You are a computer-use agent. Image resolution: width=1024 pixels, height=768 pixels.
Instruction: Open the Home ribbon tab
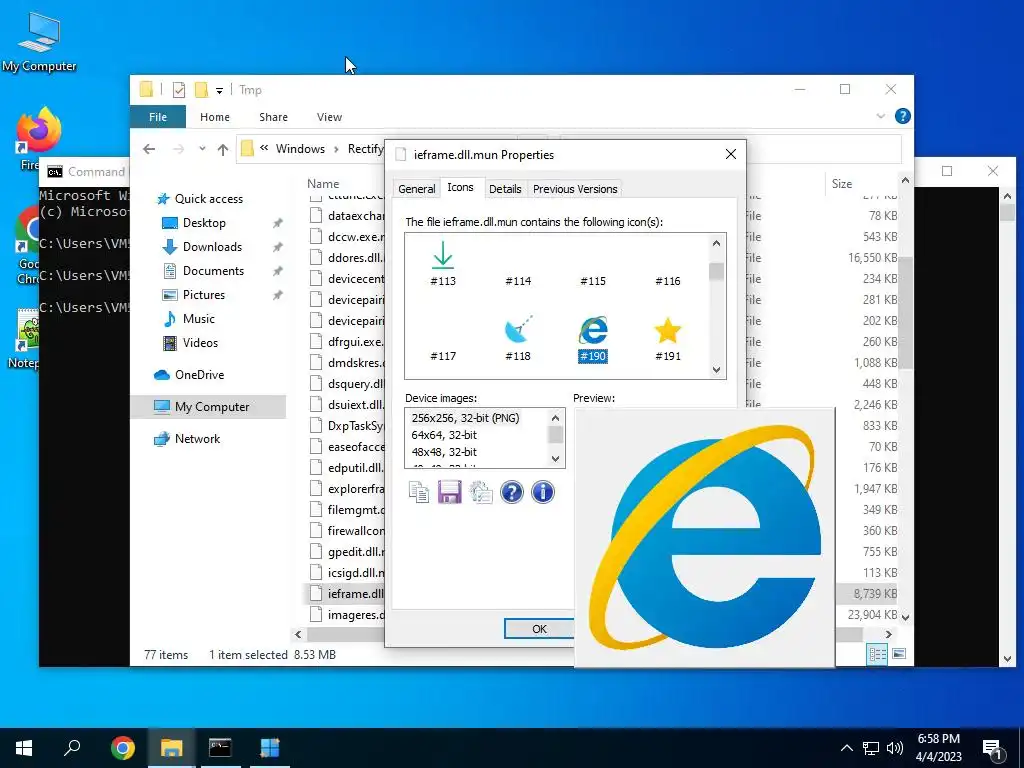[215, 117]
